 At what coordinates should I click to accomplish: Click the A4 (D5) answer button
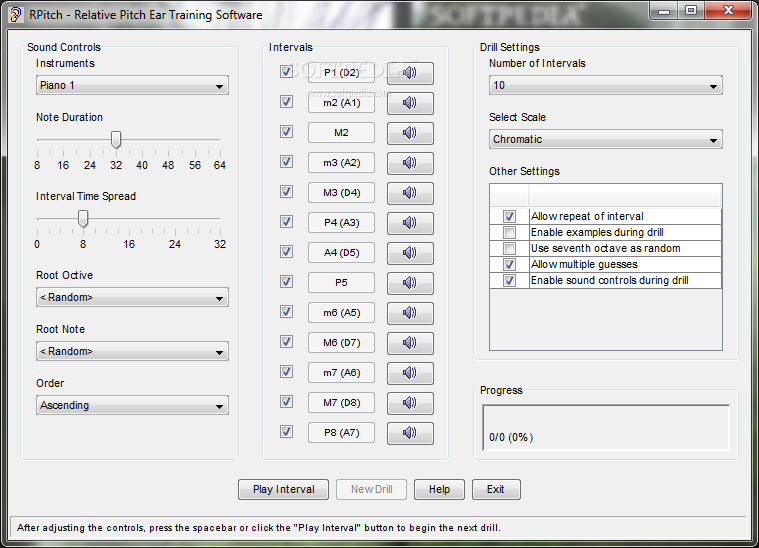pos(341,253)
